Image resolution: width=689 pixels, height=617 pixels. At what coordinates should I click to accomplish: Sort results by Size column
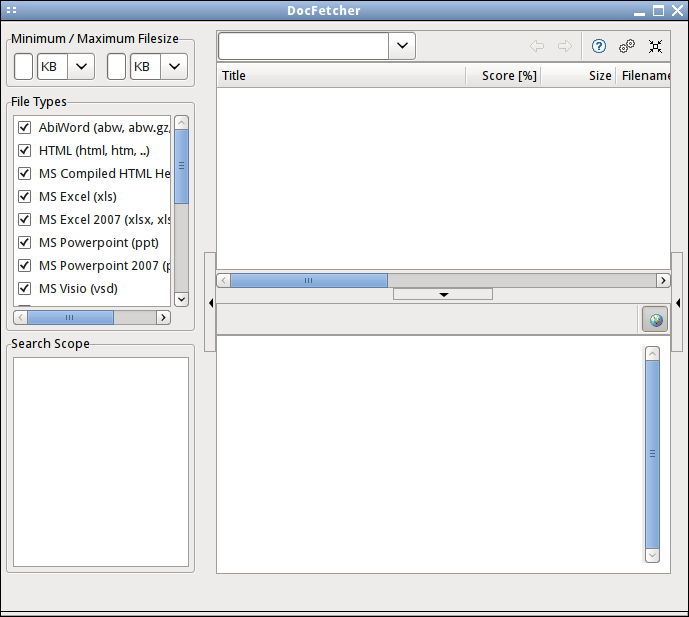pos(578,75)
